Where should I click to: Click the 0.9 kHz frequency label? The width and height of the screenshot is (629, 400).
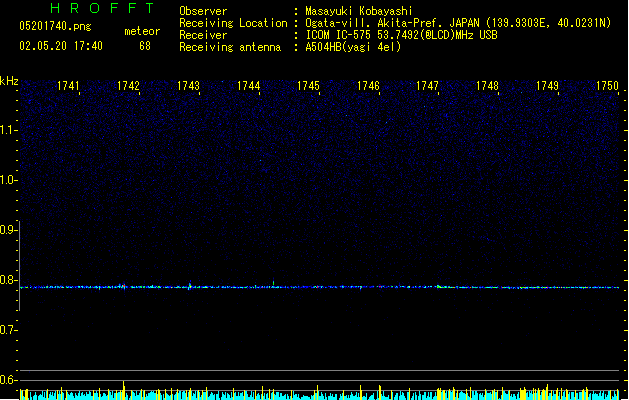(x=8, y=230)
